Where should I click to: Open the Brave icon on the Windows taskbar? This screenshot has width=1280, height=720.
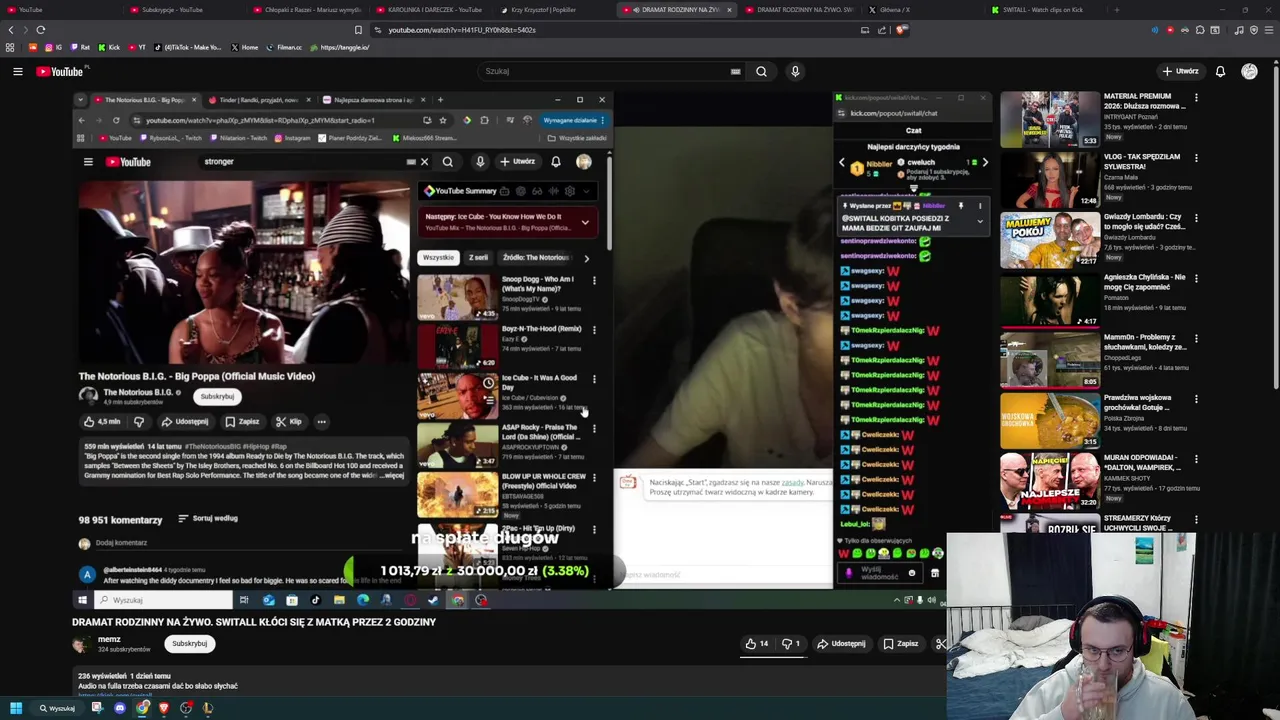(x=164, y=708)
